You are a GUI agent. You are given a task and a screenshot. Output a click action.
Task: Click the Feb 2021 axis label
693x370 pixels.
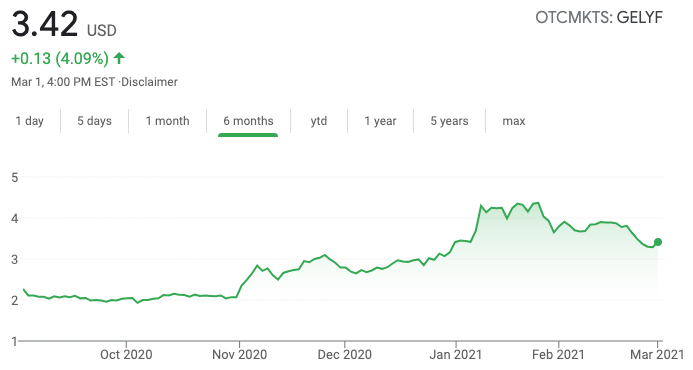point(558,354)
